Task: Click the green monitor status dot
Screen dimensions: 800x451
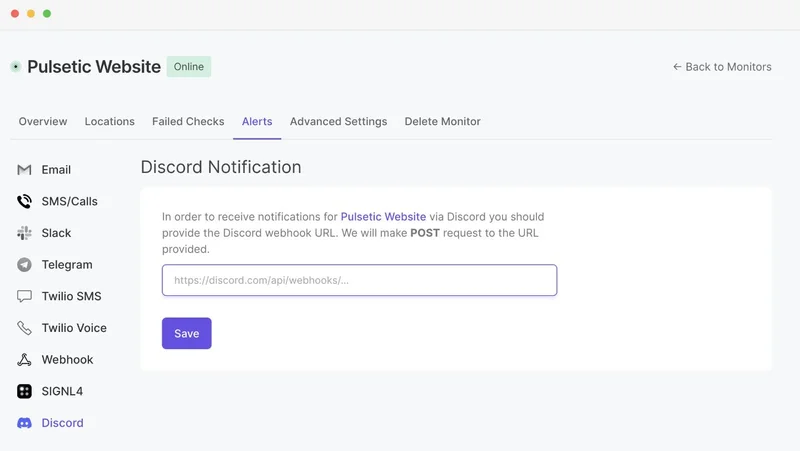Action: pos(16,67)
